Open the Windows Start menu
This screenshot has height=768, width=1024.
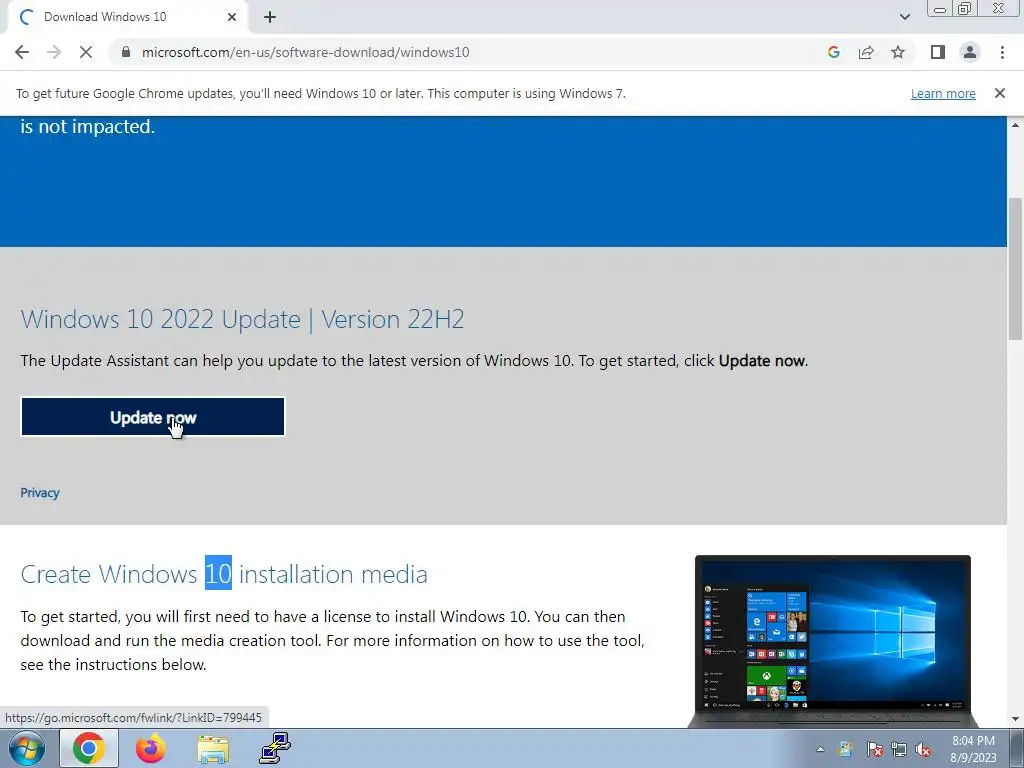(26, 748)
